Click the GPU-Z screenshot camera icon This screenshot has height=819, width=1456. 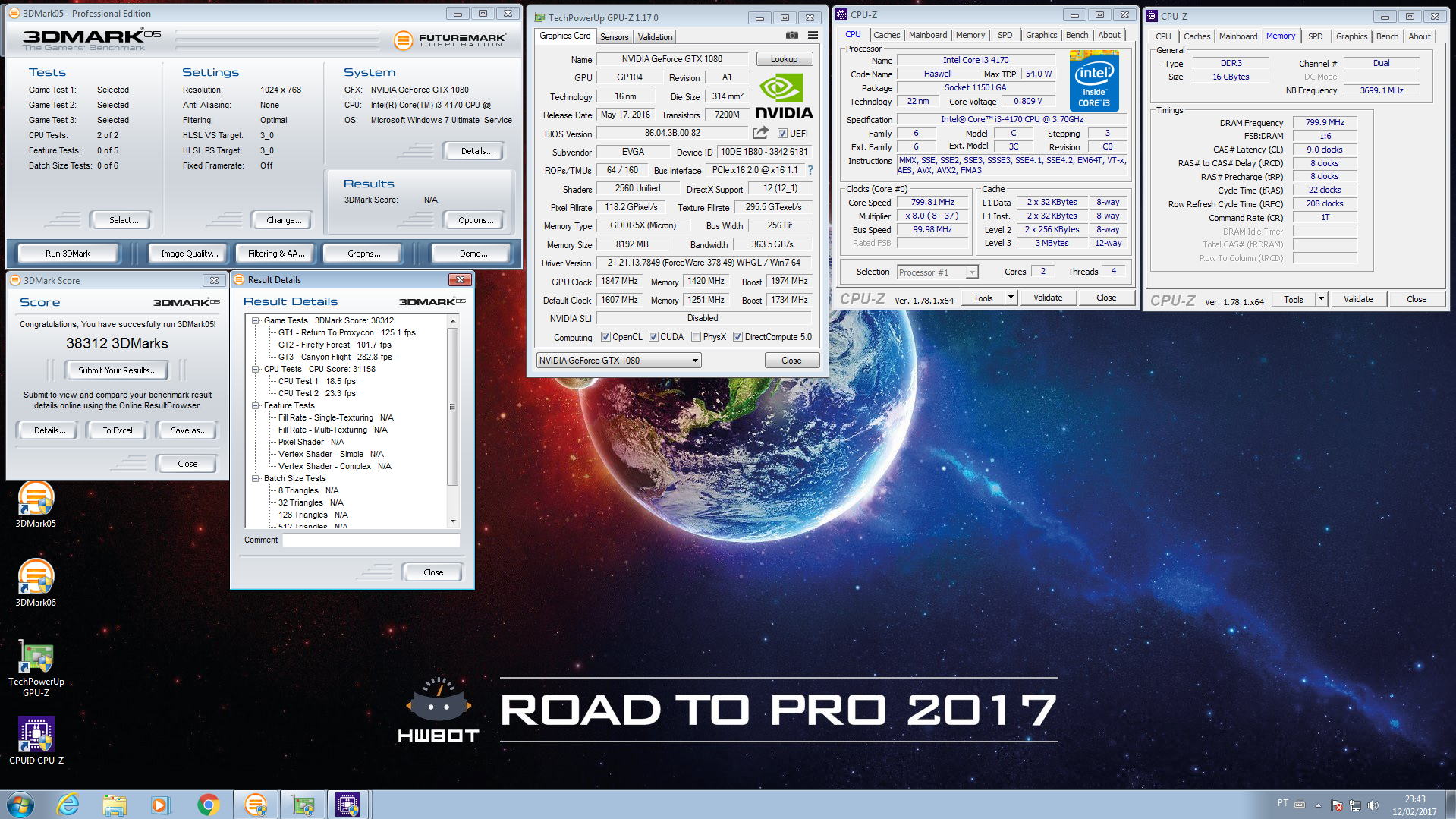pos(791,36)
